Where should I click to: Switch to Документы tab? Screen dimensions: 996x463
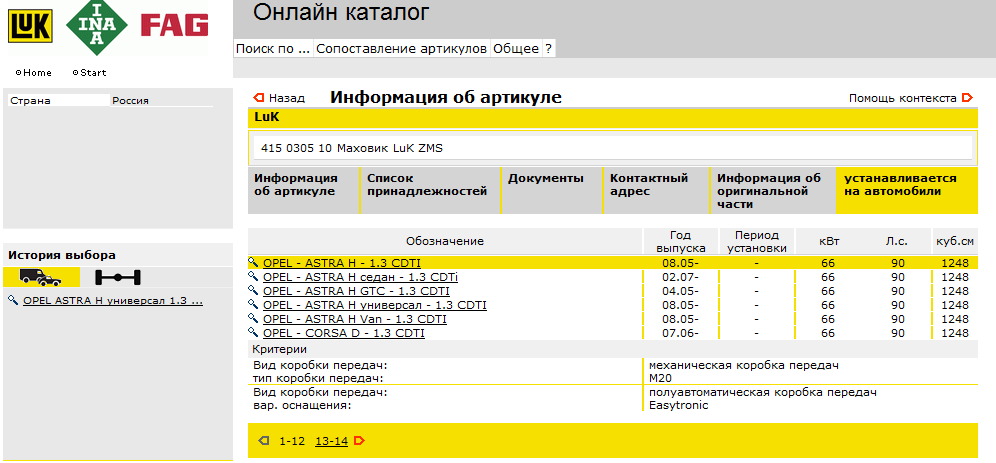coord(551,191)
